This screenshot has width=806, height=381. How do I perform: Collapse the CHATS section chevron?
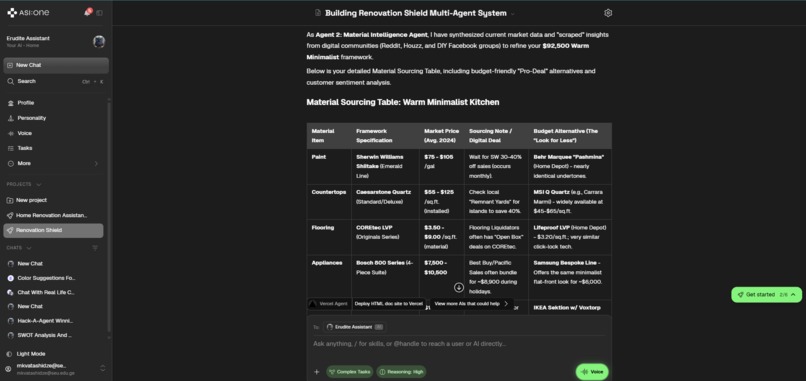click(29, 248)
